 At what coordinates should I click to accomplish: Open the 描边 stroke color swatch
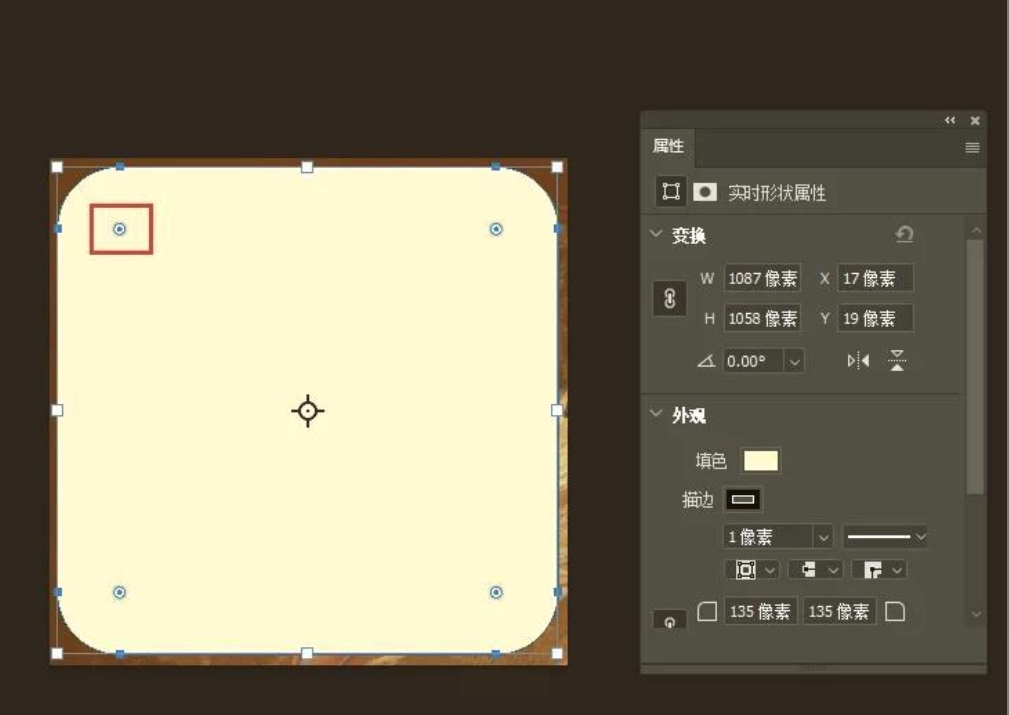pyautogui.click(x=743, y=499)
